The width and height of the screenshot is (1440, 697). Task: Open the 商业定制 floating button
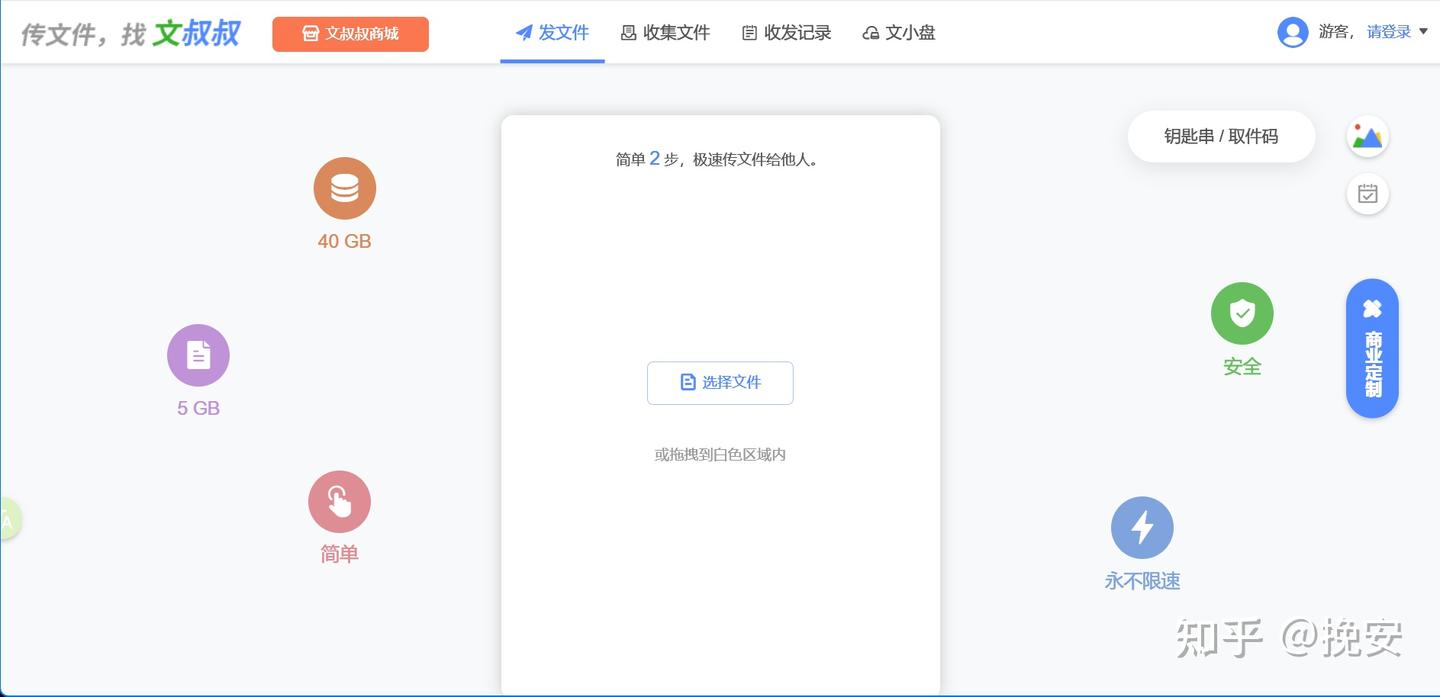[x=1372, y=348]
